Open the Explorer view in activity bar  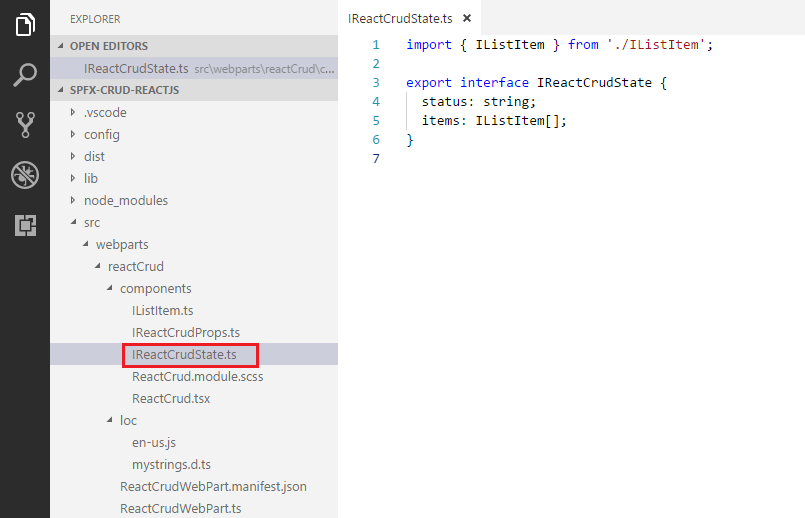tap(25, 25)
